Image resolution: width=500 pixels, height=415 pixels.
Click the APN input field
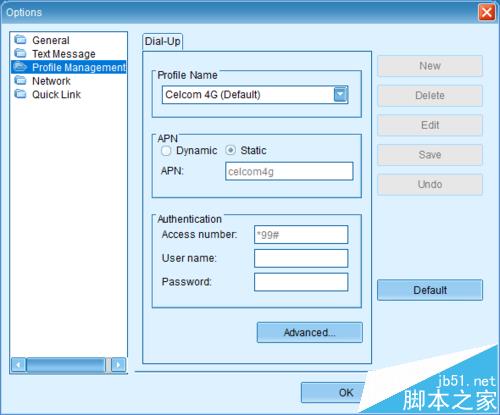(x=289, y=171)
